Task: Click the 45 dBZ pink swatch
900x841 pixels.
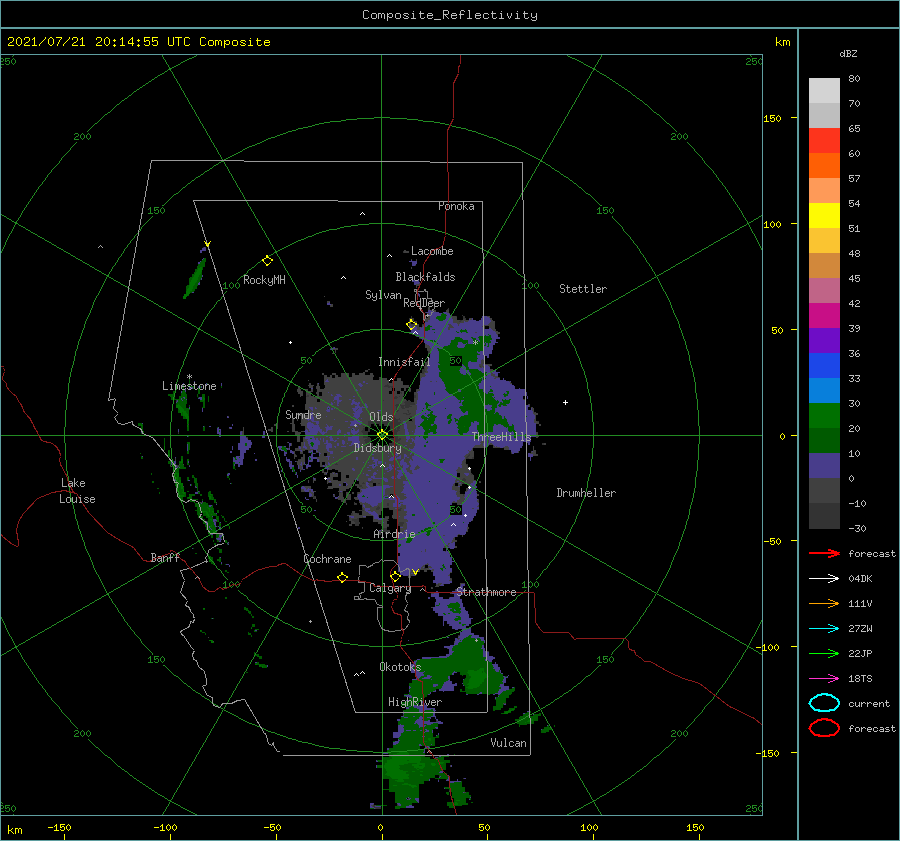Action: click(x=824, y=290)
